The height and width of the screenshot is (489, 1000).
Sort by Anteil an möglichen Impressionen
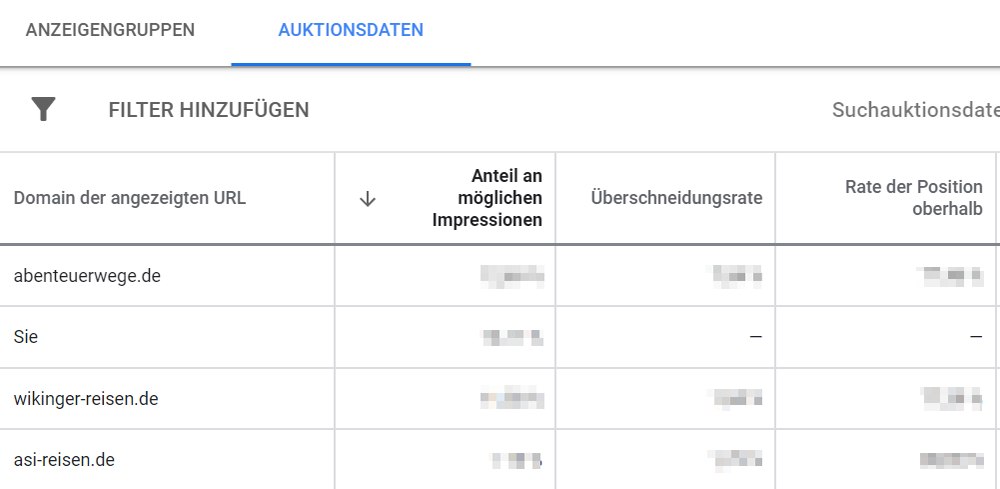487,198
